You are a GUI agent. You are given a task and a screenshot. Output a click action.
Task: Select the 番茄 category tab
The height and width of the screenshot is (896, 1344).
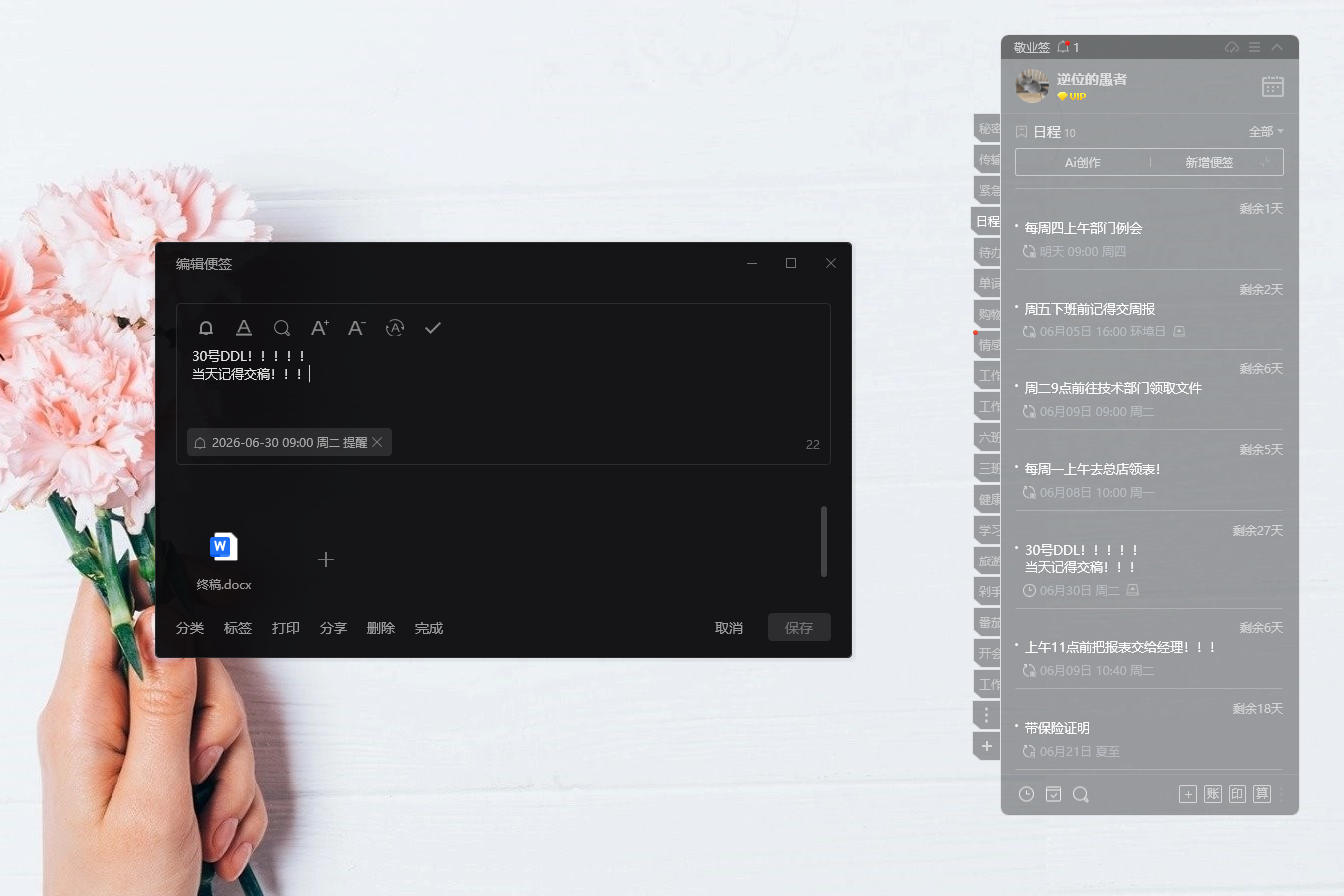[988, 622]
